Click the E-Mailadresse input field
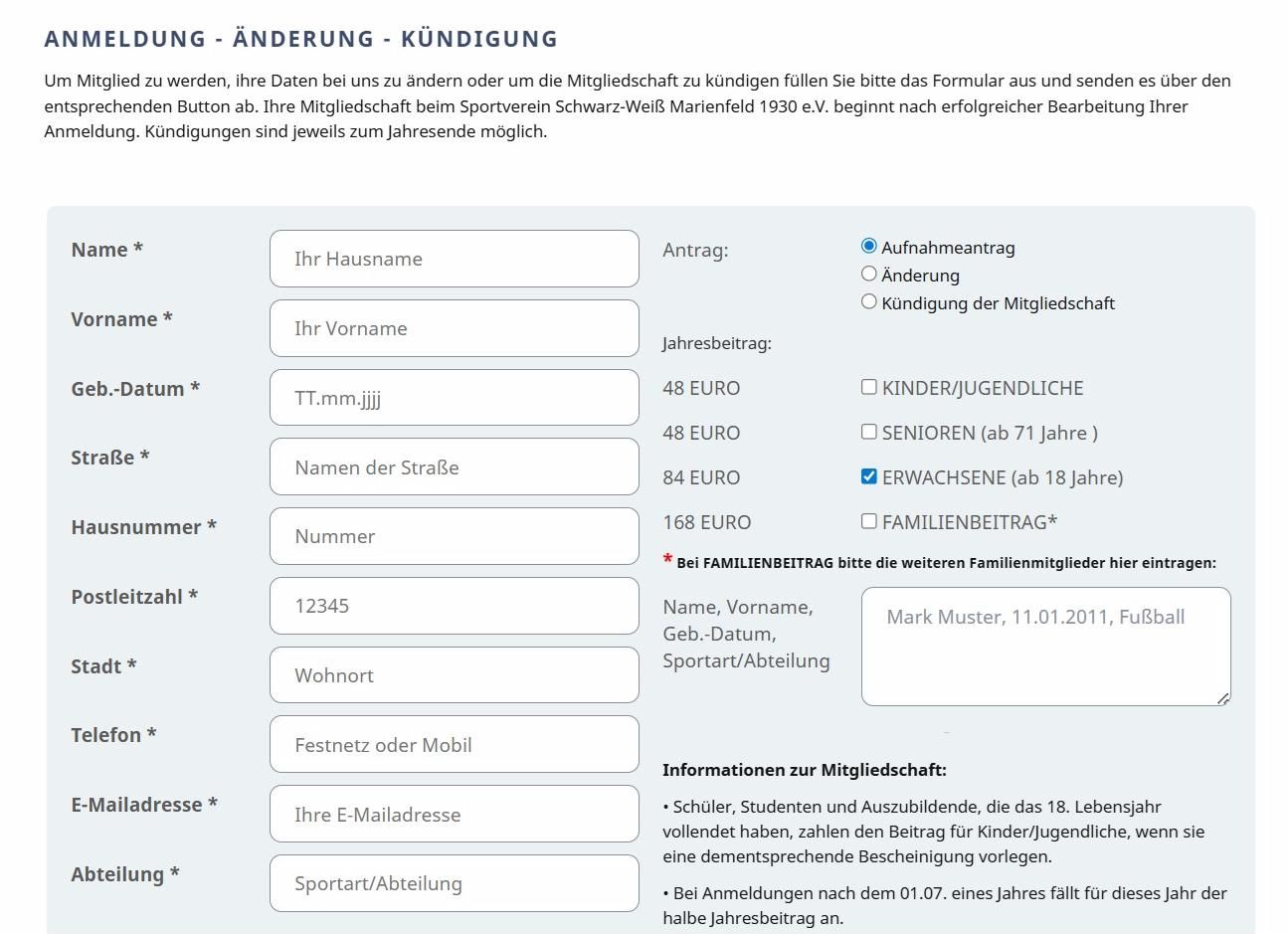The image size is (1288, 934). click(454, 814)
